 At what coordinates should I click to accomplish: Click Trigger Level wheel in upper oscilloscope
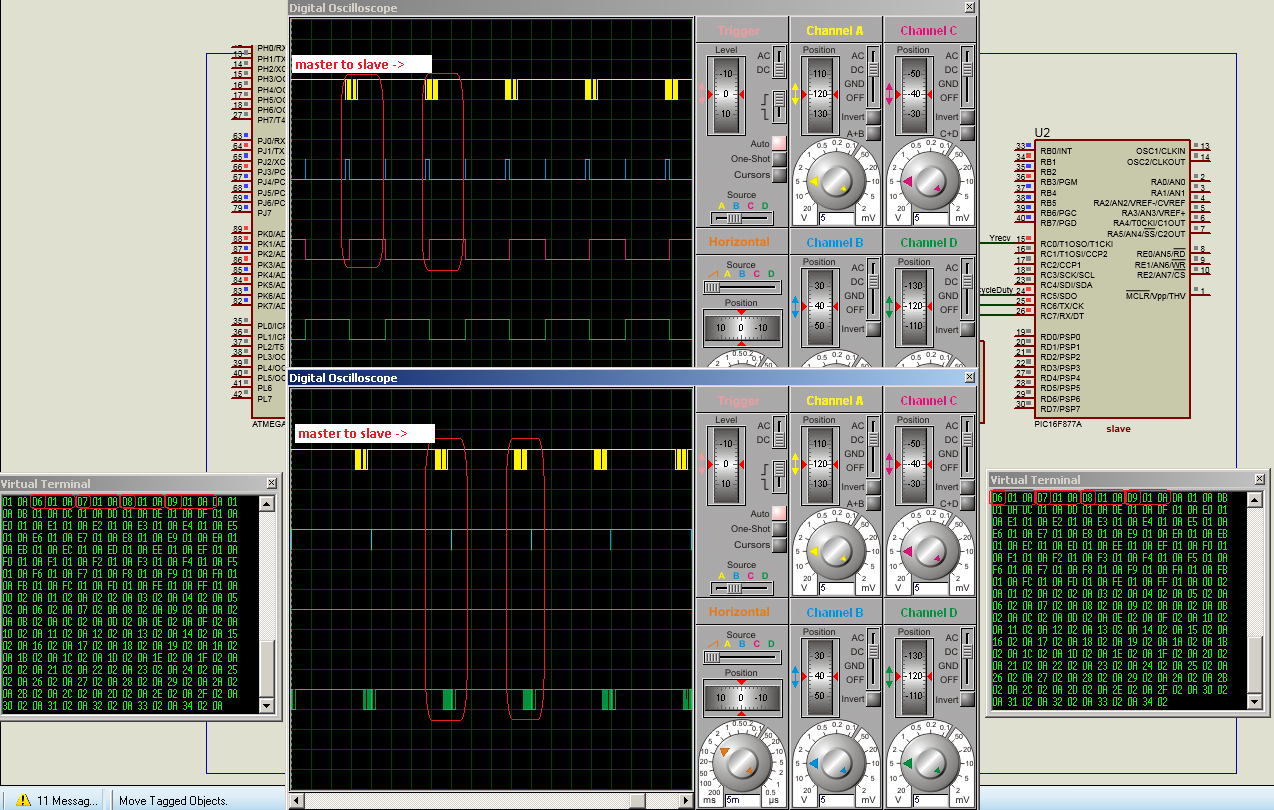tap(727, 94)
